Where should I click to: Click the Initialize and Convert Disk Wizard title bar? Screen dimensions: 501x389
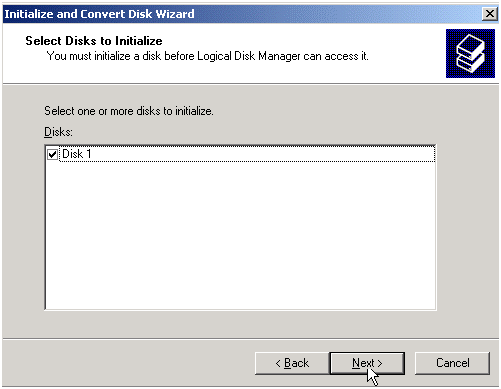click(x=250, y=14)
